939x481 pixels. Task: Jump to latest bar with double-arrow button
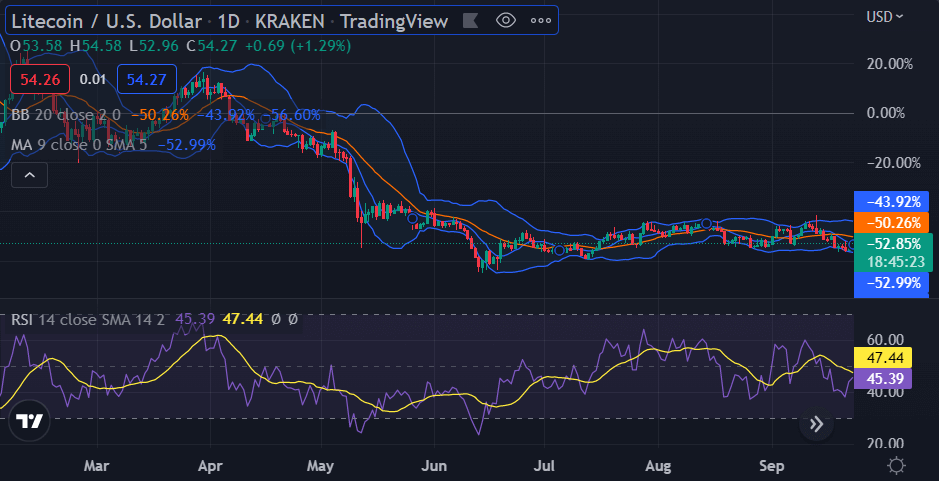point(816,425)
